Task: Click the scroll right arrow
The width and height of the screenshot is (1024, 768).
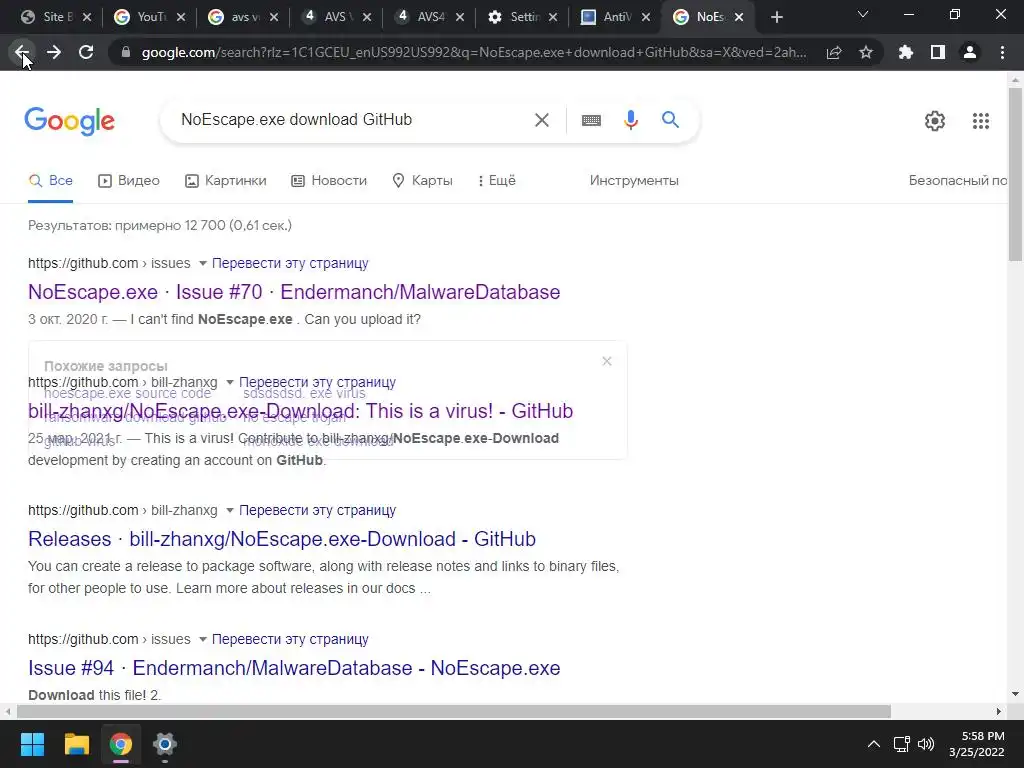Action: [999, 711]
